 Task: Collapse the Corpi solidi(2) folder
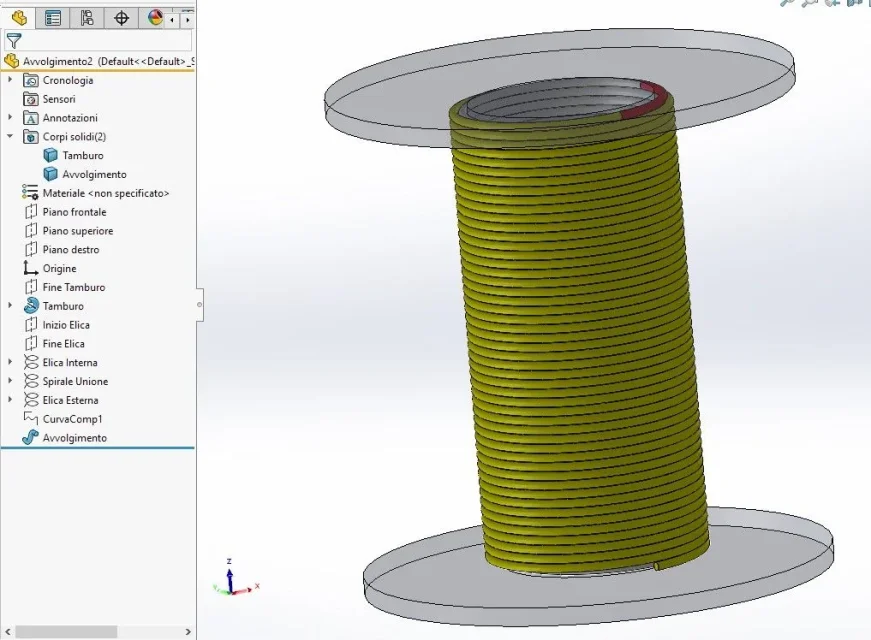pos(9,136)
